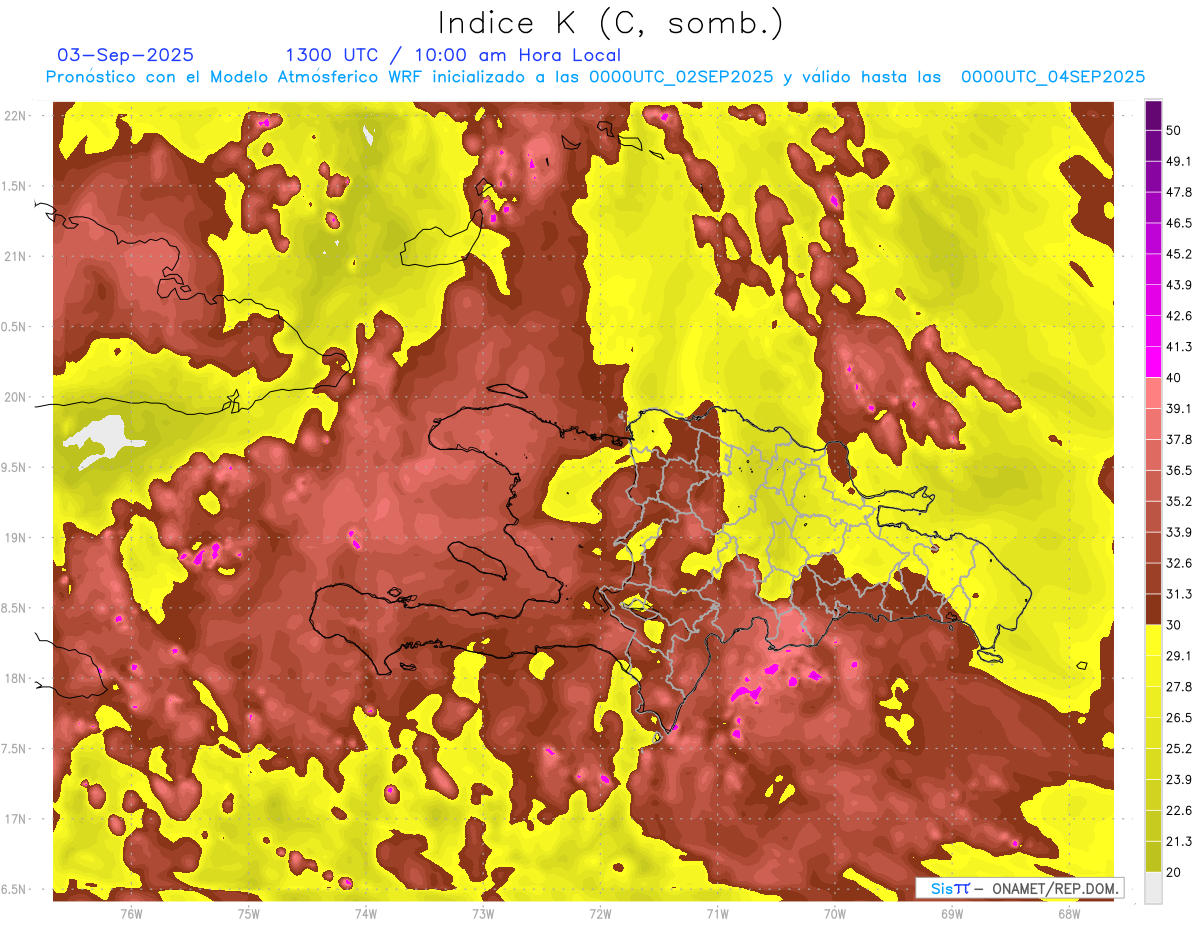The width and height of the screenshot is (1200, 927).
Task: Click the map title 'Indice K (C, somb.)'
Action: 610,23
